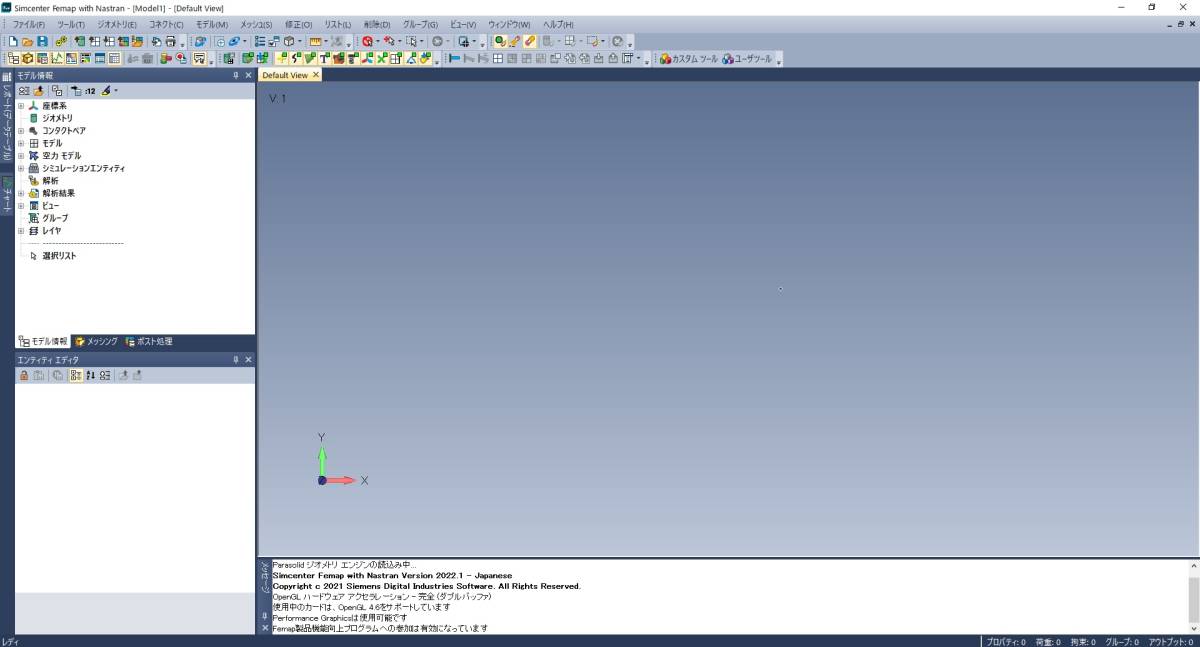Open the グループ(G) menu
1200x647 pixels.
(x=420, y=24)
